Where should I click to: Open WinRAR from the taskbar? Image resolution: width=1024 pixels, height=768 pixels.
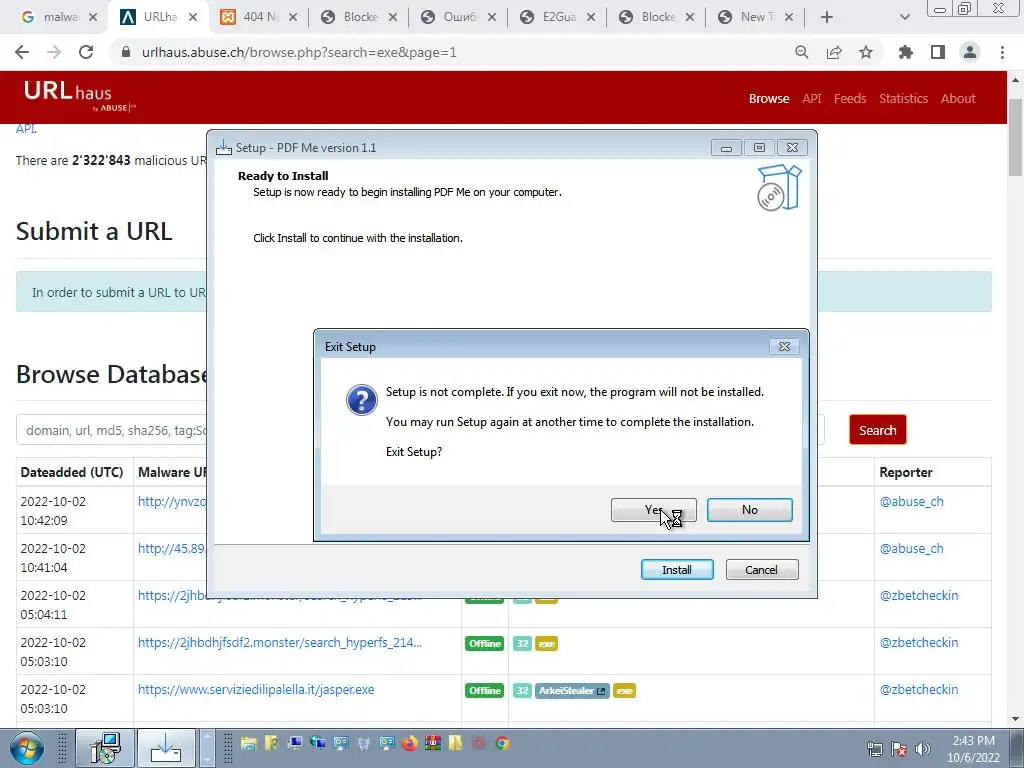pos(432,743)
